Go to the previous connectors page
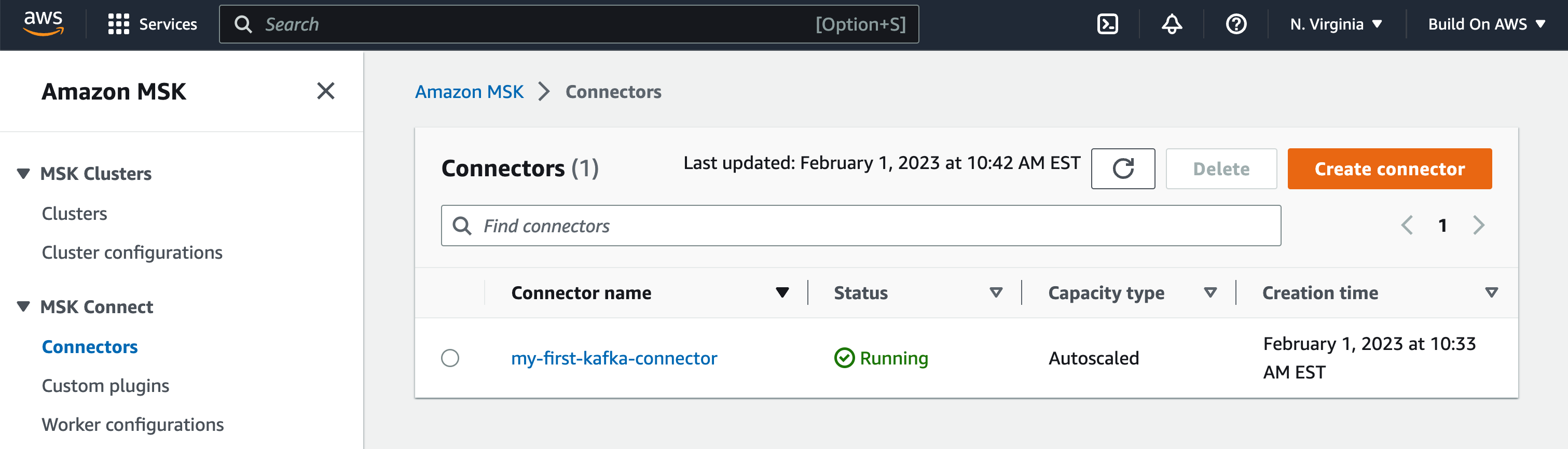1568x449 pixels. (x=1407, y=225)
